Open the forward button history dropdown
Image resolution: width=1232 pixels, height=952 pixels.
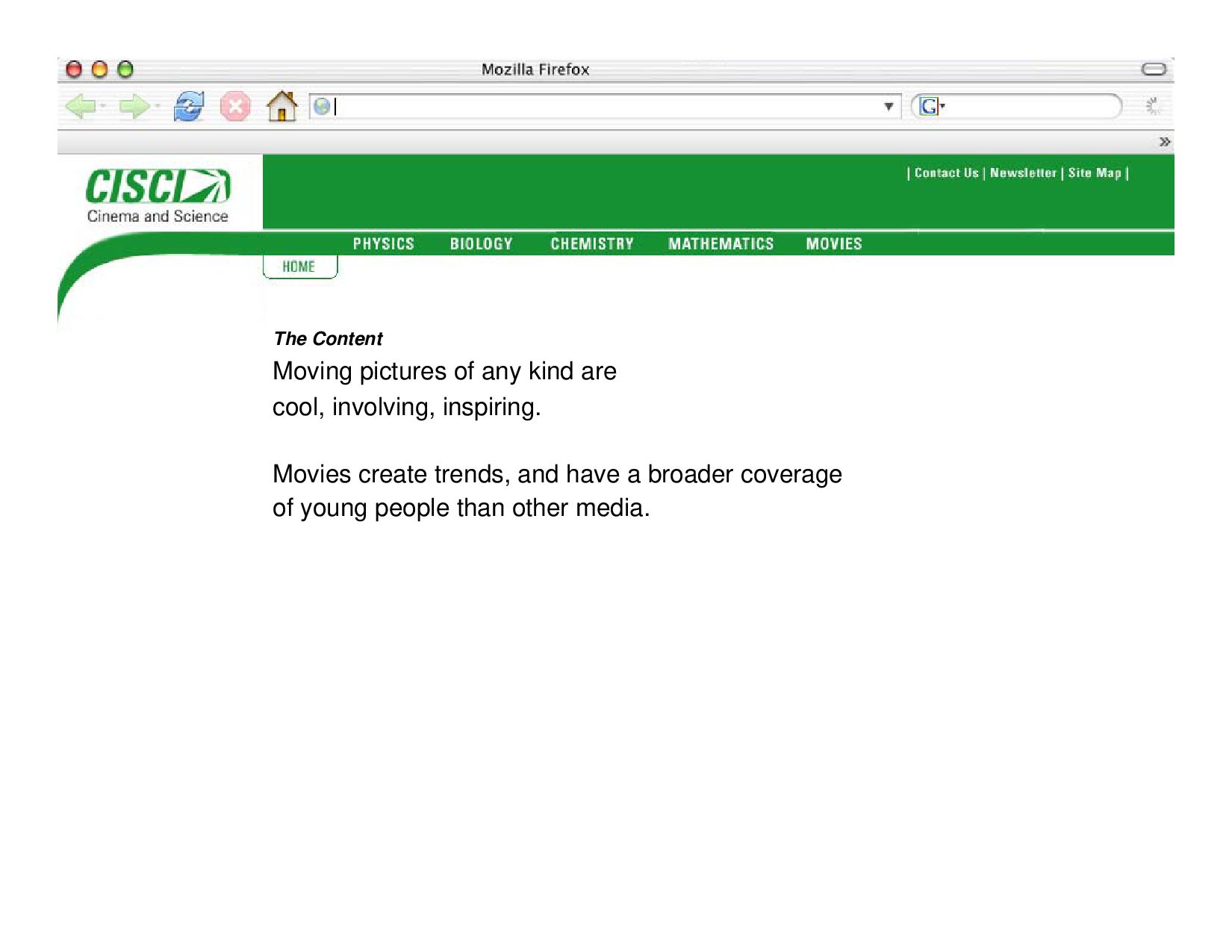pyautogui.click(x=157, y=107)
